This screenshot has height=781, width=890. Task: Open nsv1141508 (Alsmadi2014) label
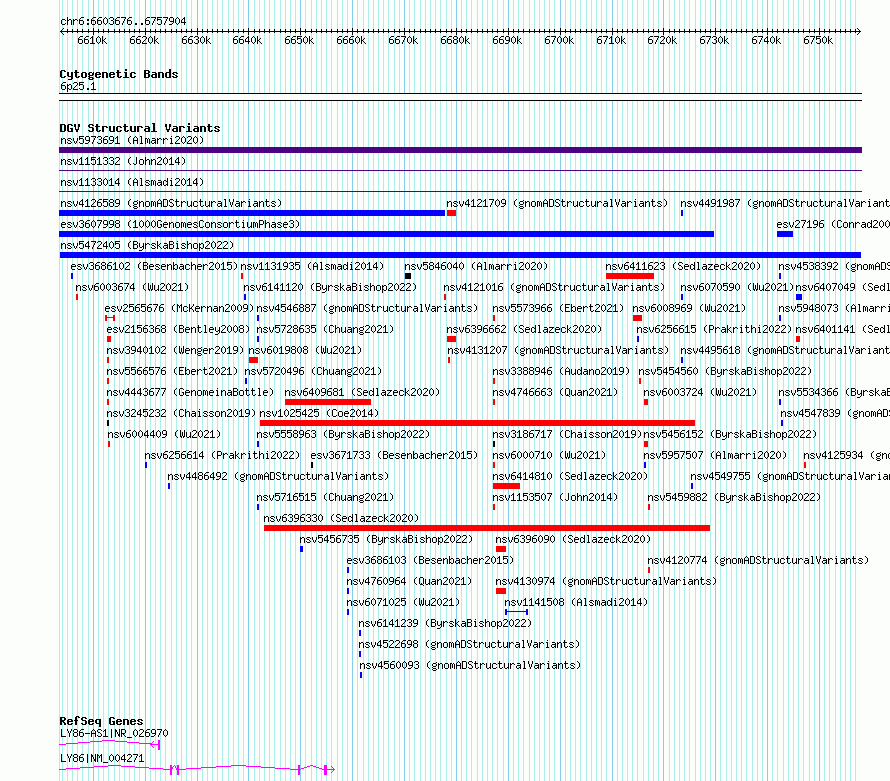[x=576, y=602]
